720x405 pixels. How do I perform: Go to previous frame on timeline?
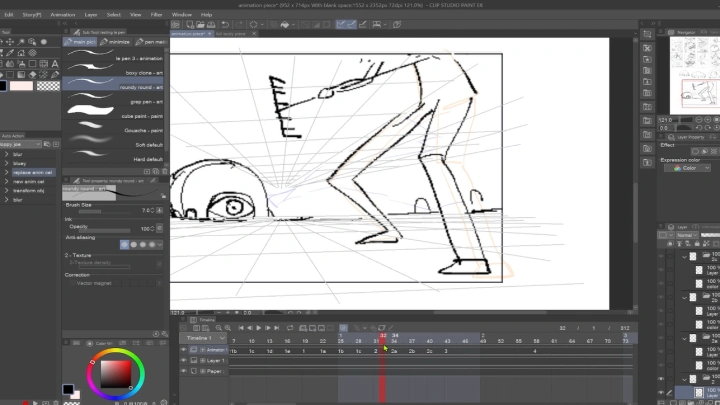250,328
